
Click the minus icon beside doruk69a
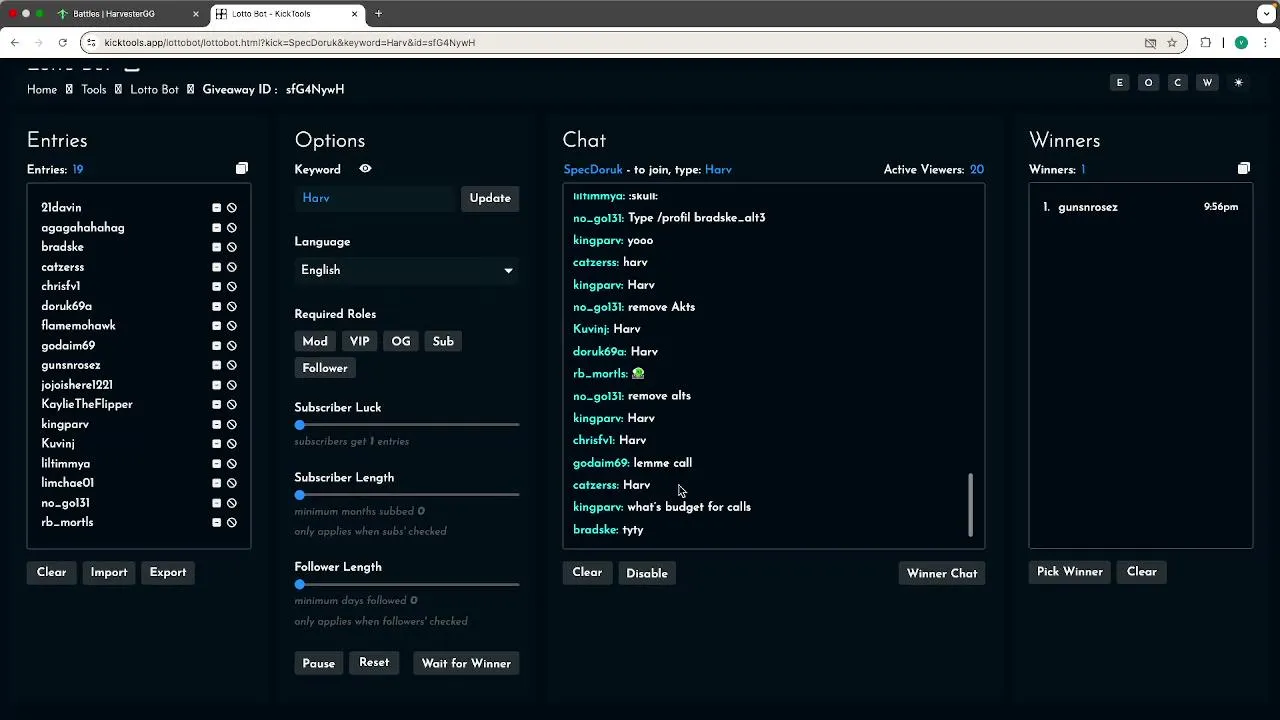pyautogui.click(x=216, y=306)
